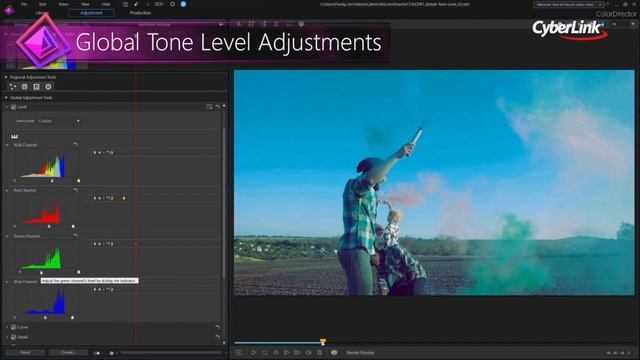
Task: Click the first icon in playback bar
Action: click(239, 352)
